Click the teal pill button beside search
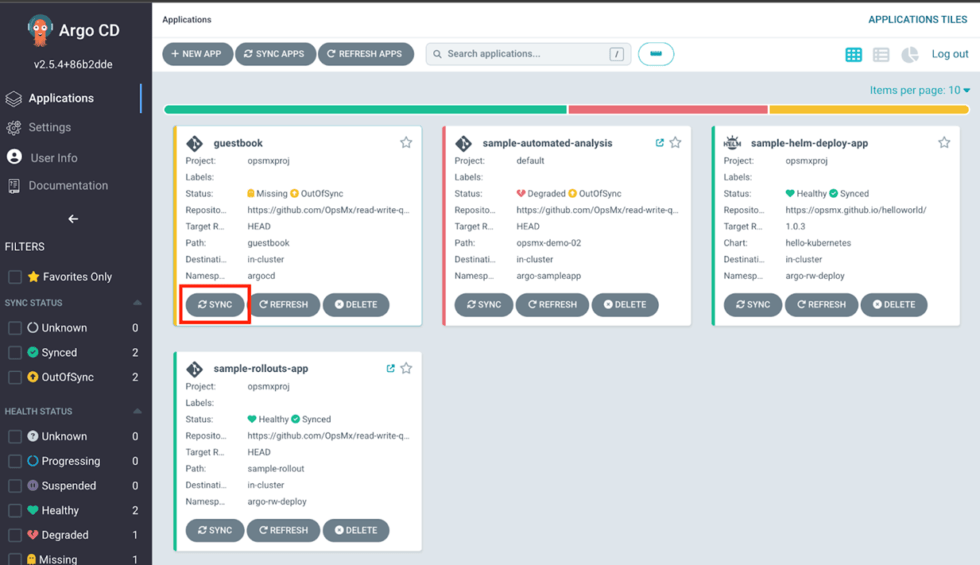Image resolution: width=980 pixels, height=565 pixels. 656,54
